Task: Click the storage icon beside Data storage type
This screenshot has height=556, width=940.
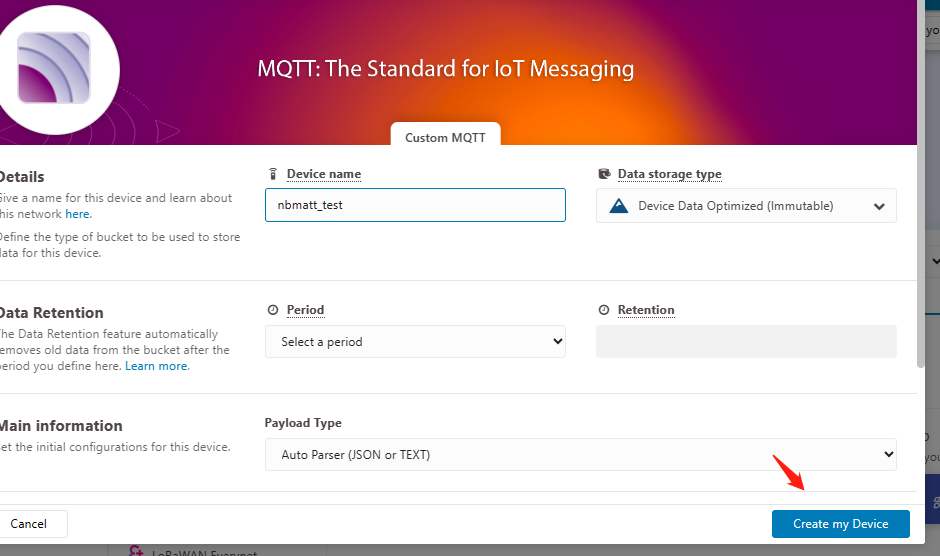Action: pyautogui.click(x=604, y=174)
